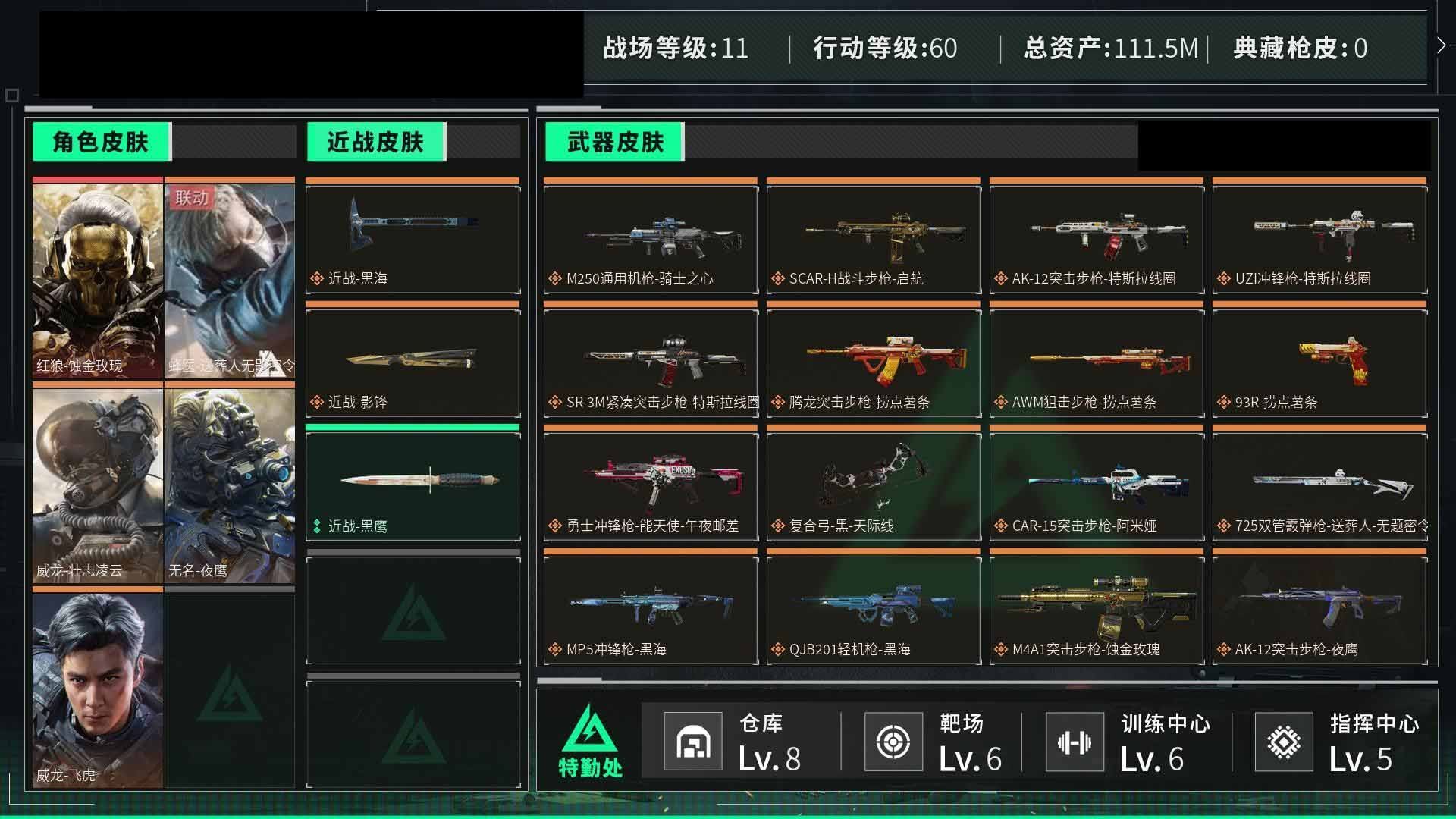1456x819 pixels.
Task: Click diamond icon beside 近战-黑鹰 label
Action: (x=317, y=526)
